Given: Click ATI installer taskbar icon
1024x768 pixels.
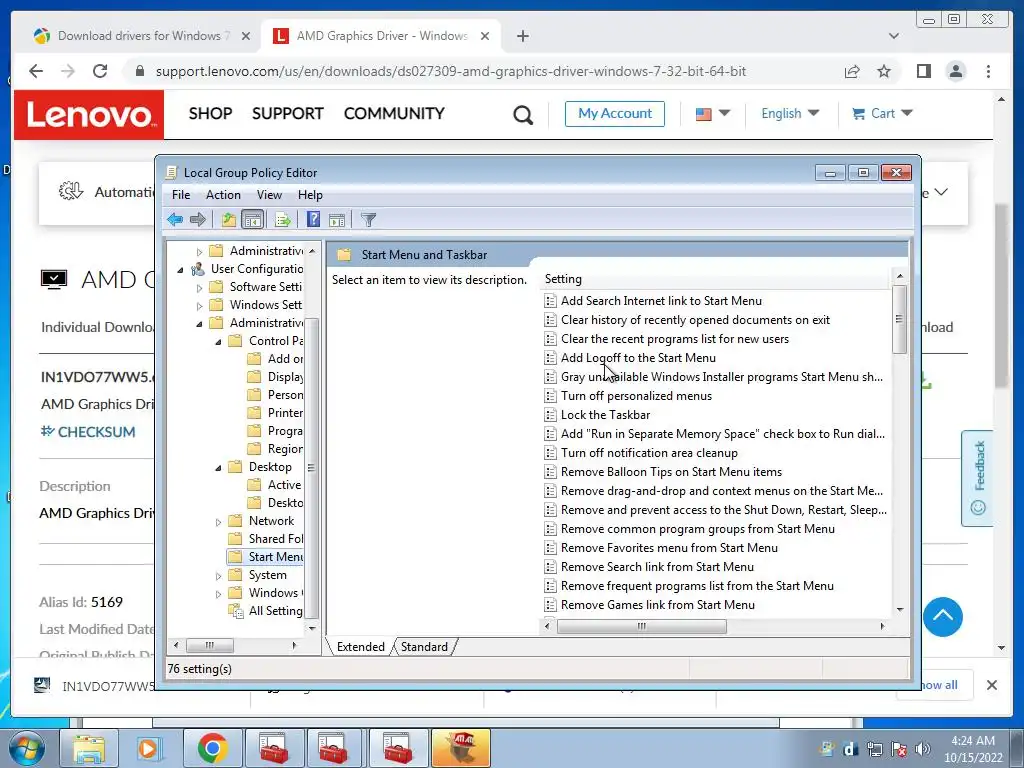Looking at the screenshot, I should tap(460, 748).
